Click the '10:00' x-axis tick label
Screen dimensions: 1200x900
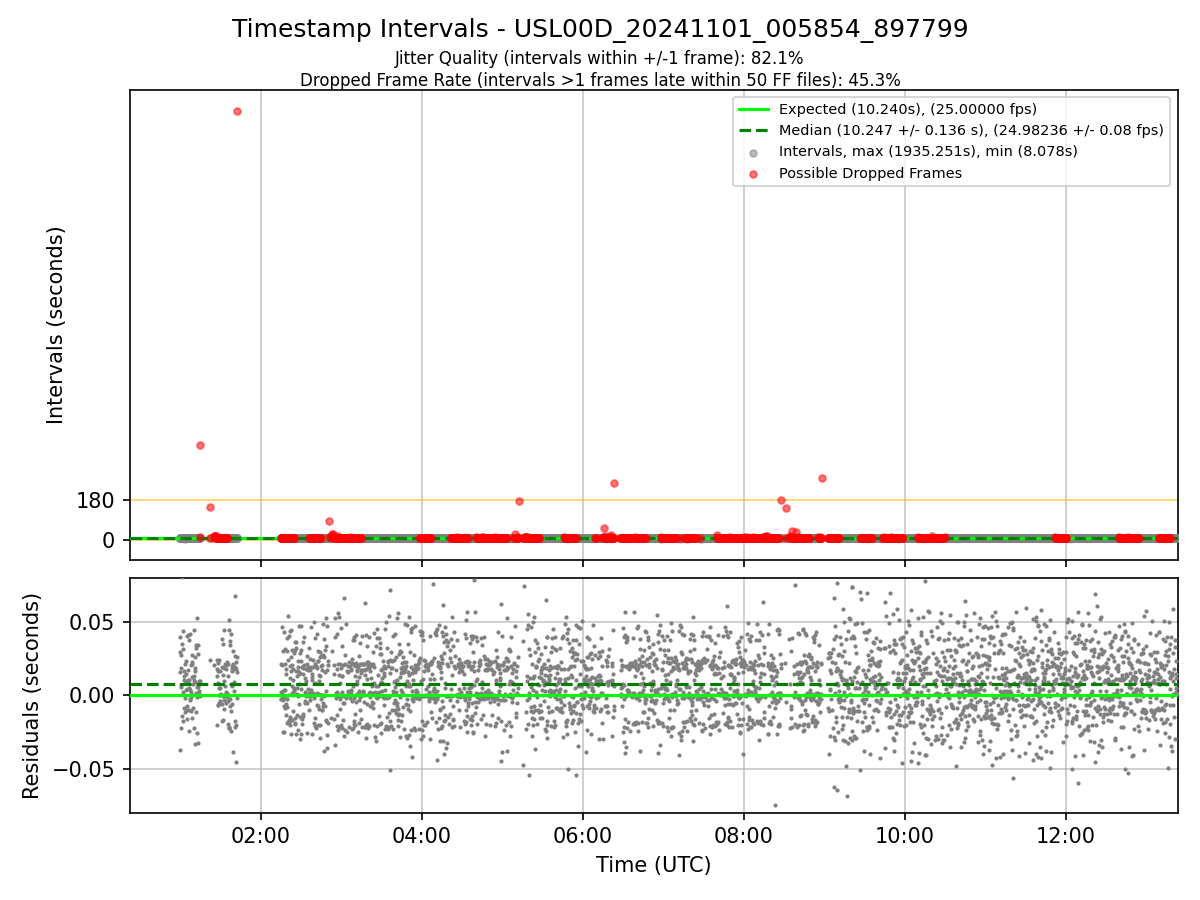tap(905, 836)
